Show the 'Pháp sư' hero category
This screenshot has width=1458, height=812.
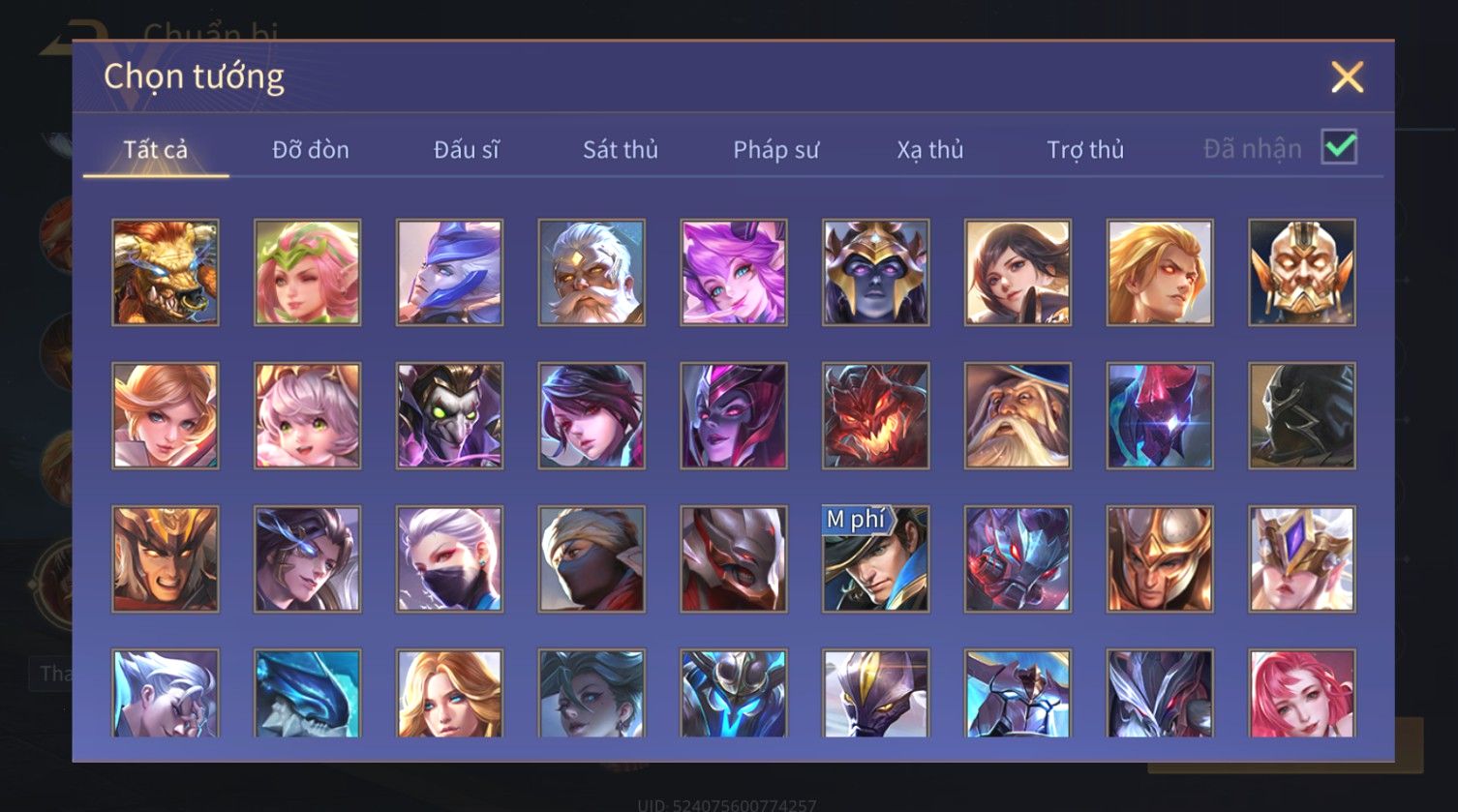[775, 150]
